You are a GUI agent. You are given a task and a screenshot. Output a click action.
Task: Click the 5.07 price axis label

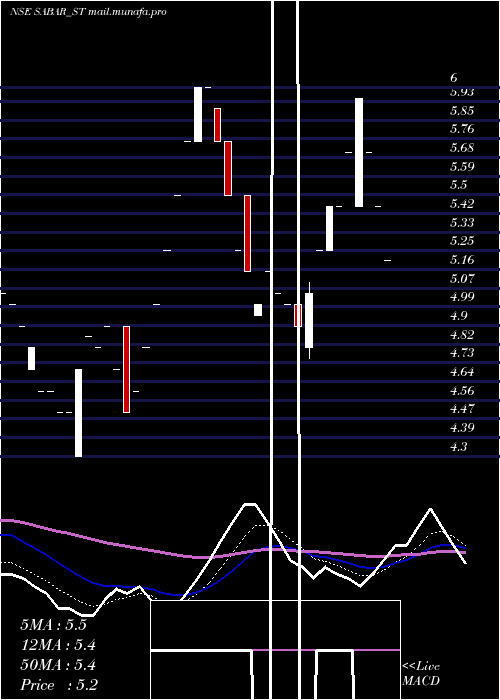point(462,279)
